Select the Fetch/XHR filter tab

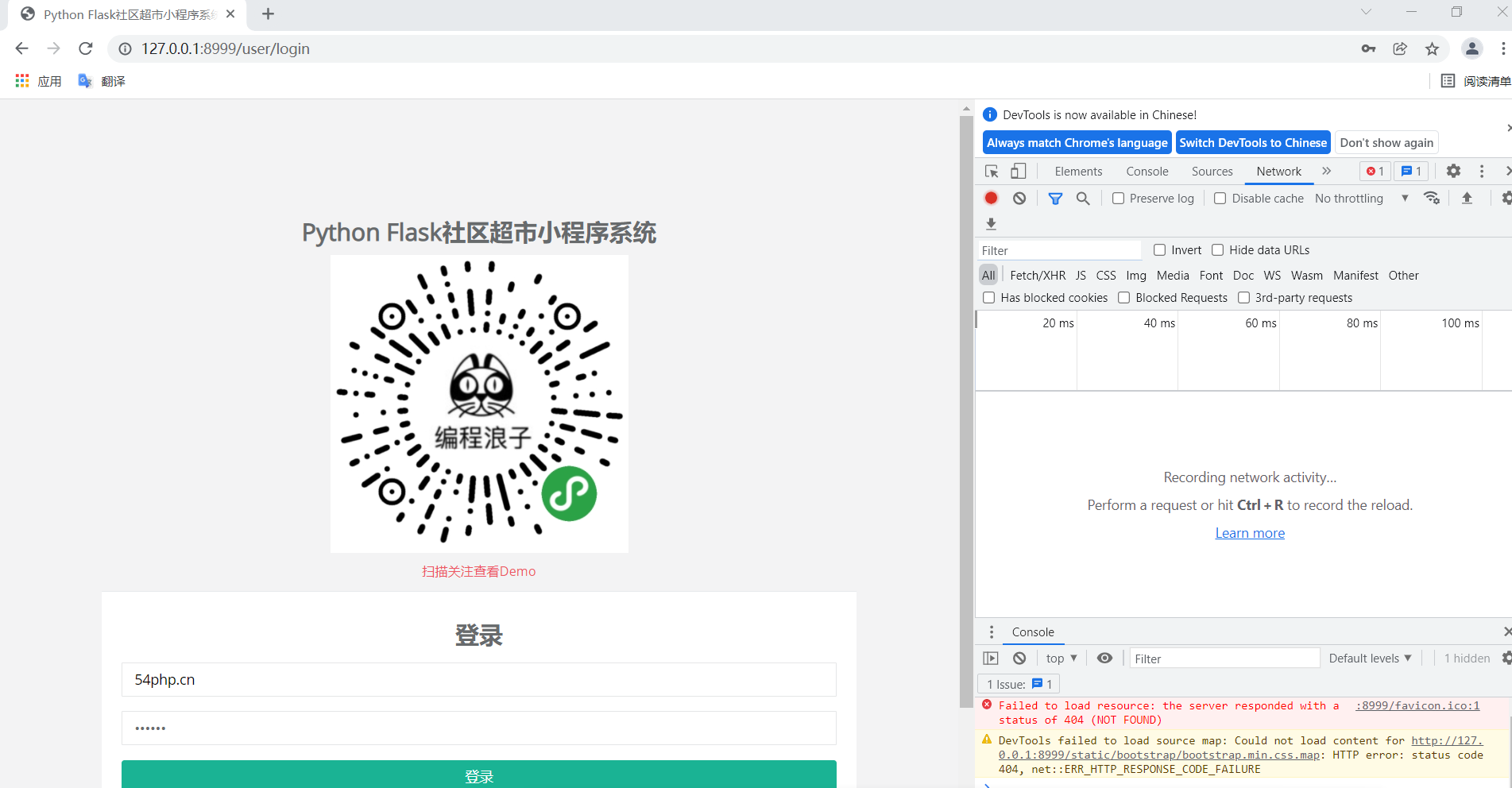(1037, 275)
